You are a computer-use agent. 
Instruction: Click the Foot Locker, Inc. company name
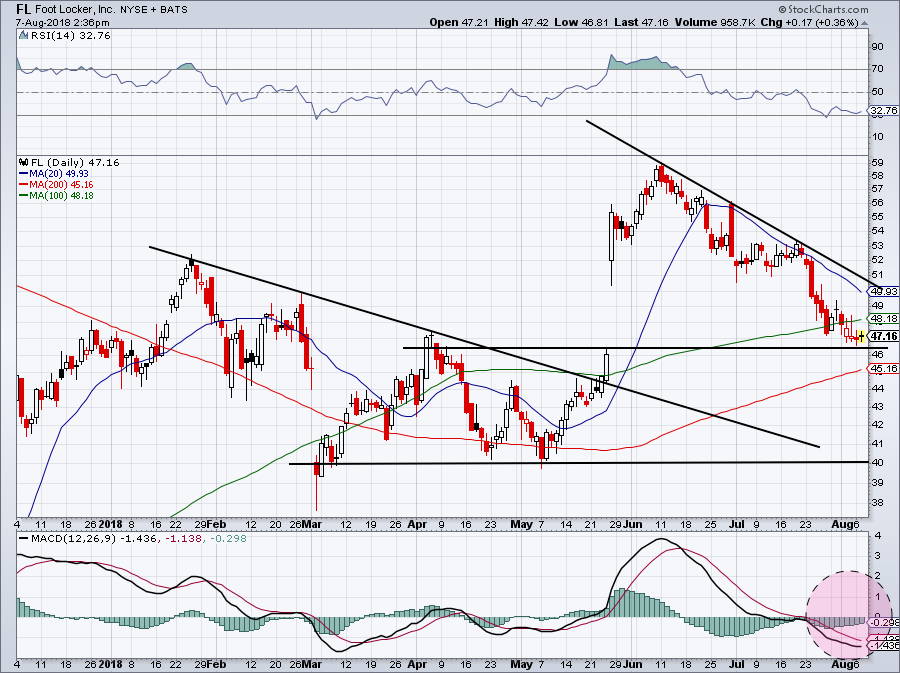pos(75,9)
